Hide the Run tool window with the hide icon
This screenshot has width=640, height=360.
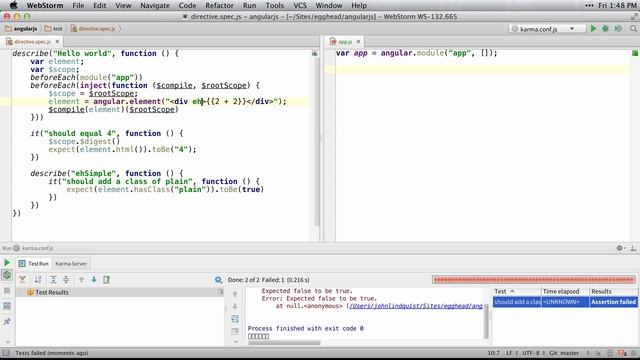point(633,248)
